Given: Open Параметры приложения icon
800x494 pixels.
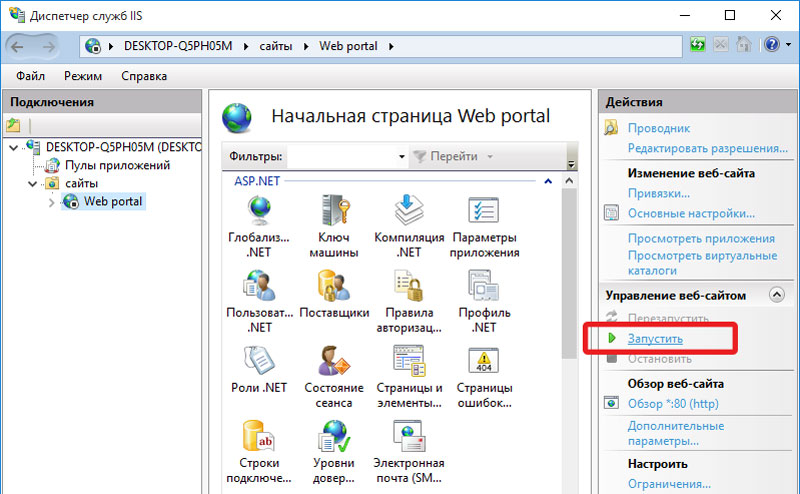Looking at the screenshot, I should point(484,210).
